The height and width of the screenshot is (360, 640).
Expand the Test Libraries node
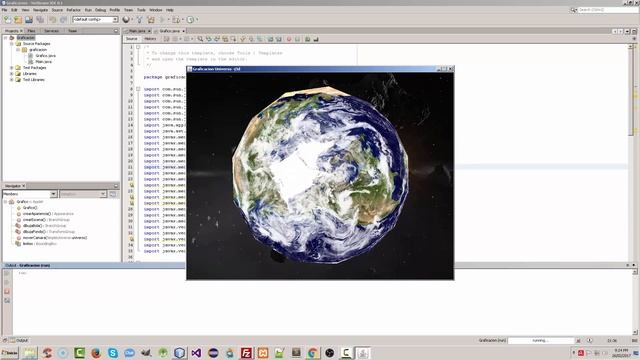coord(12,80)
